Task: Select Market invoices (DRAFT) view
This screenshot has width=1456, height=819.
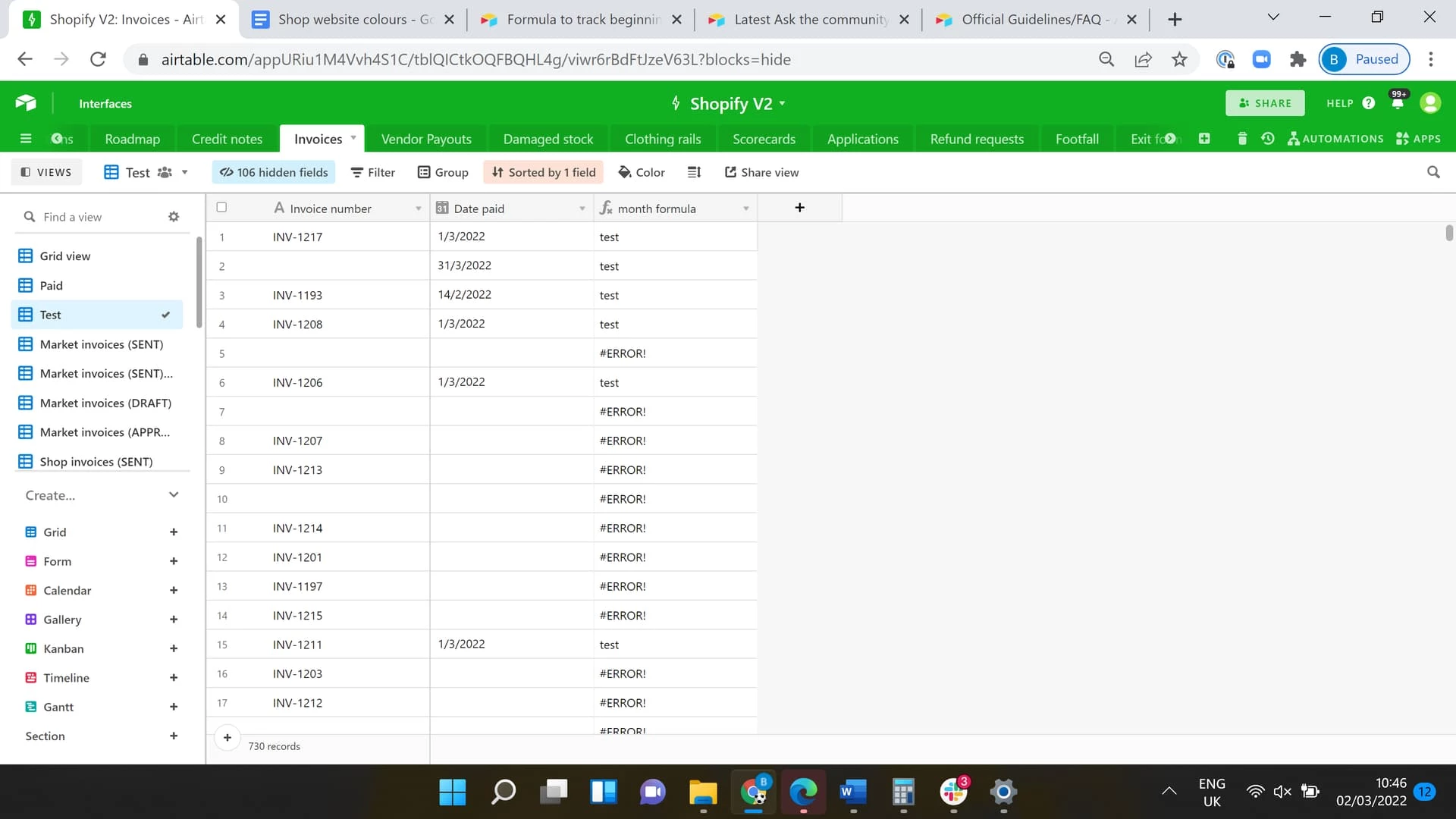Action: click(97, 403)
